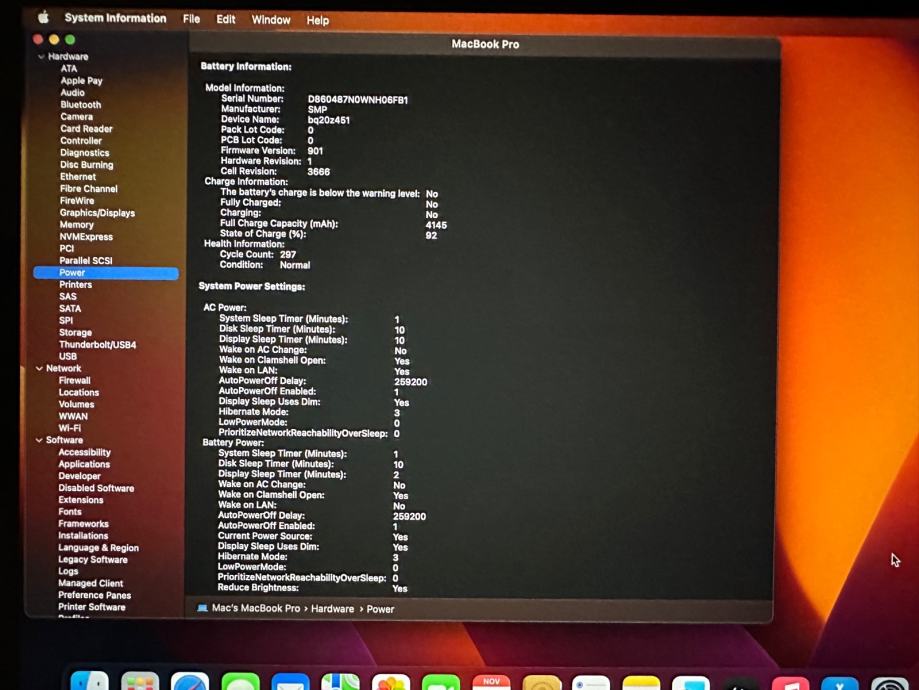The image size is (919, 690).
Task: Select Camera in the sidebar
Action: pyautogui.click(x=77, y=117)
